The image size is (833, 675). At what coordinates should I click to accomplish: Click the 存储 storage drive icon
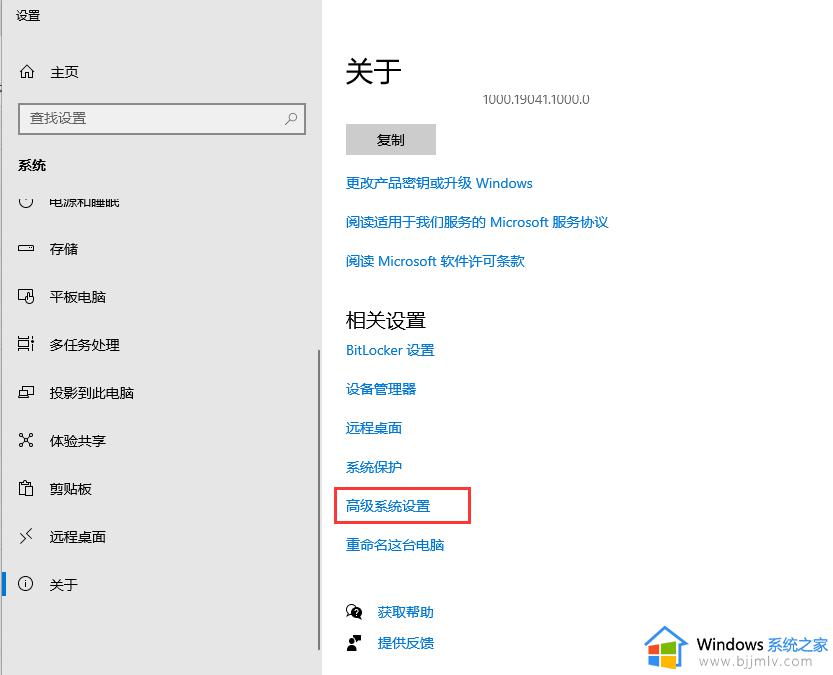click(26, 248)
